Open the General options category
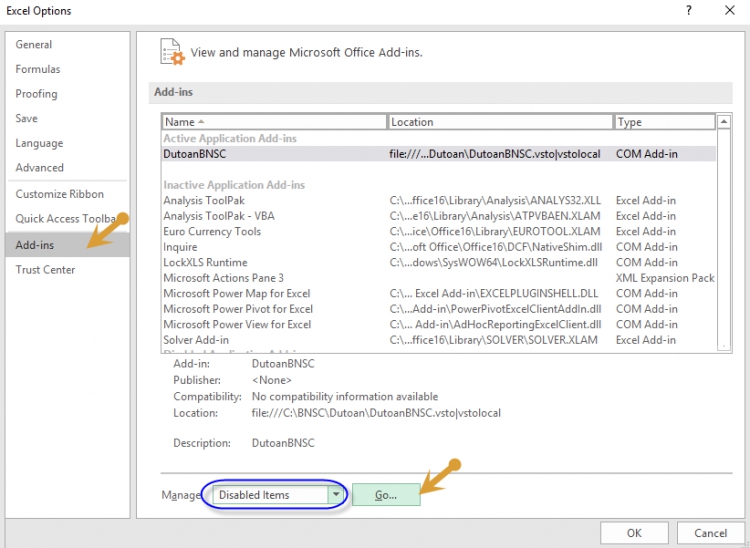 pos(34,45)
